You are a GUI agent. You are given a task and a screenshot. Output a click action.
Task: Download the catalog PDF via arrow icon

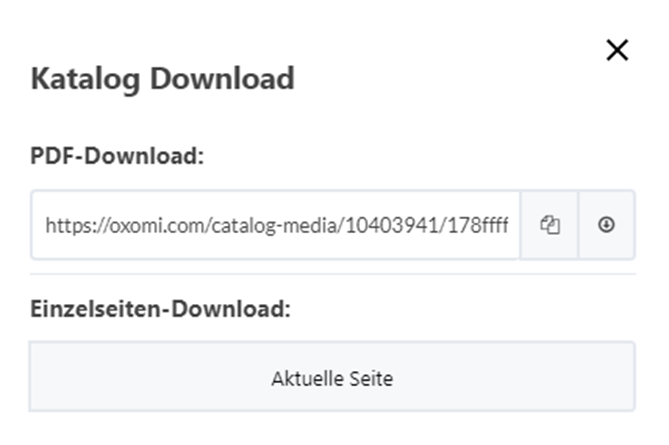pyautogui.click(x=606, y=225)
